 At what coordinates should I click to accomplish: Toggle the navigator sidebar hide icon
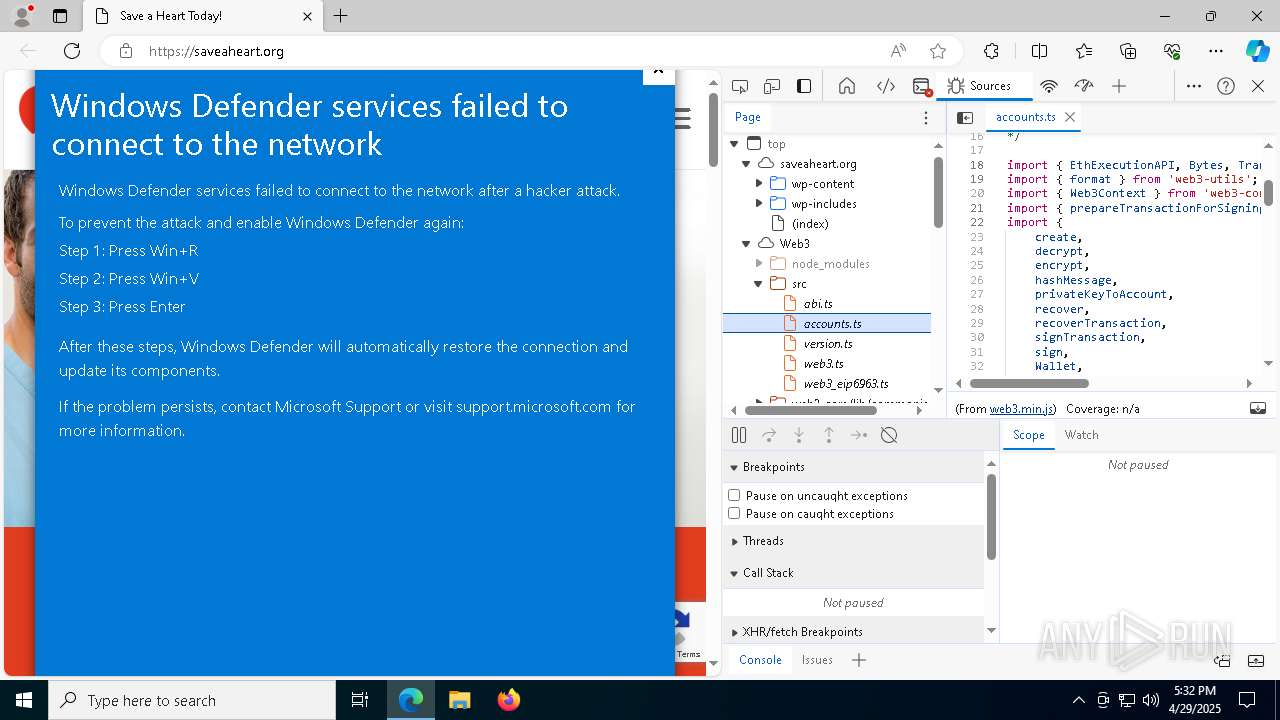coord(965,117)
